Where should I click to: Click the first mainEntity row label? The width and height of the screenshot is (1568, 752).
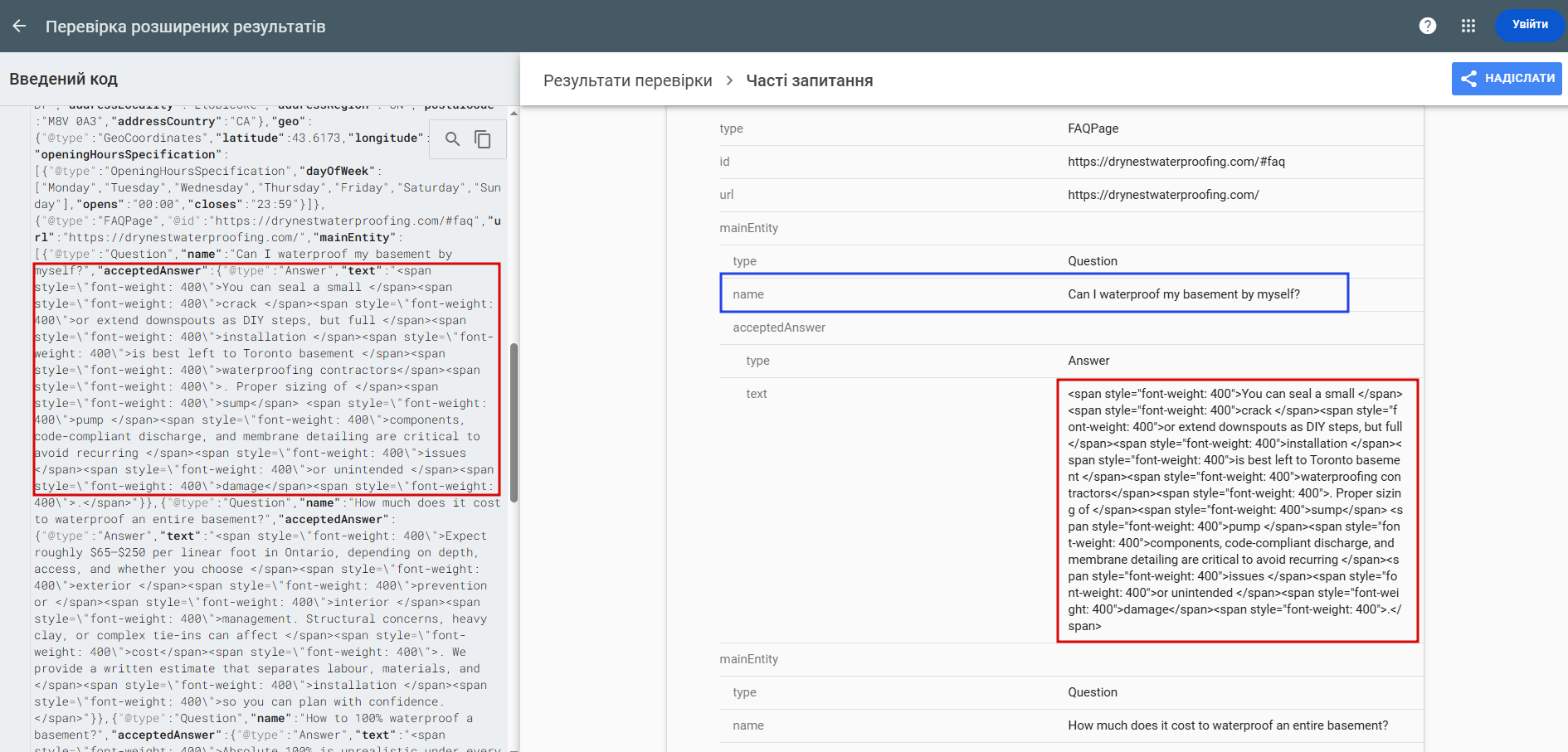coord(748,228)
